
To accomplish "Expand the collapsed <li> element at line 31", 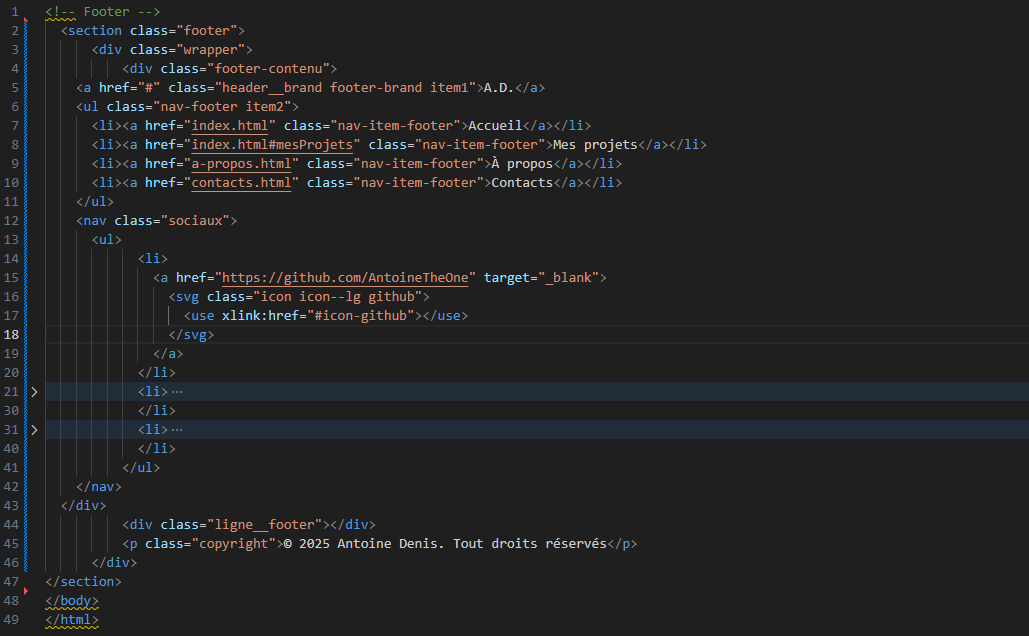I will 35,429.
